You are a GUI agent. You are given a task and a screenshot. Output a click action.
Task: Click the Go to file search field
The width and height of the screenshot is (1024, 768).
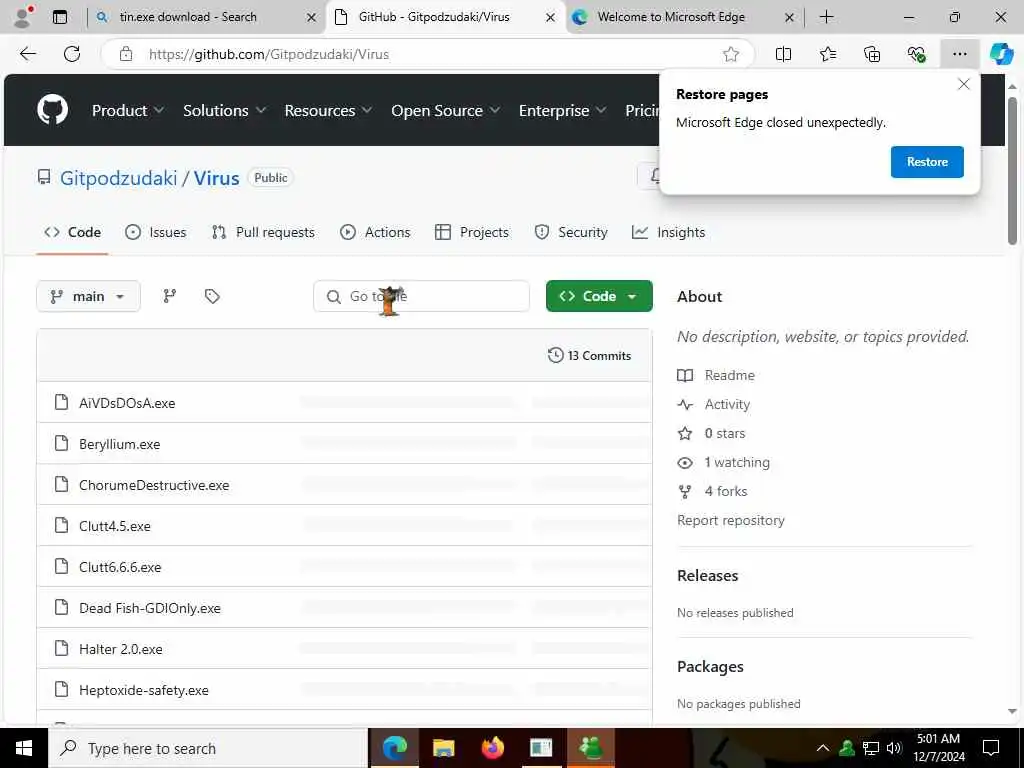[421, 296]
